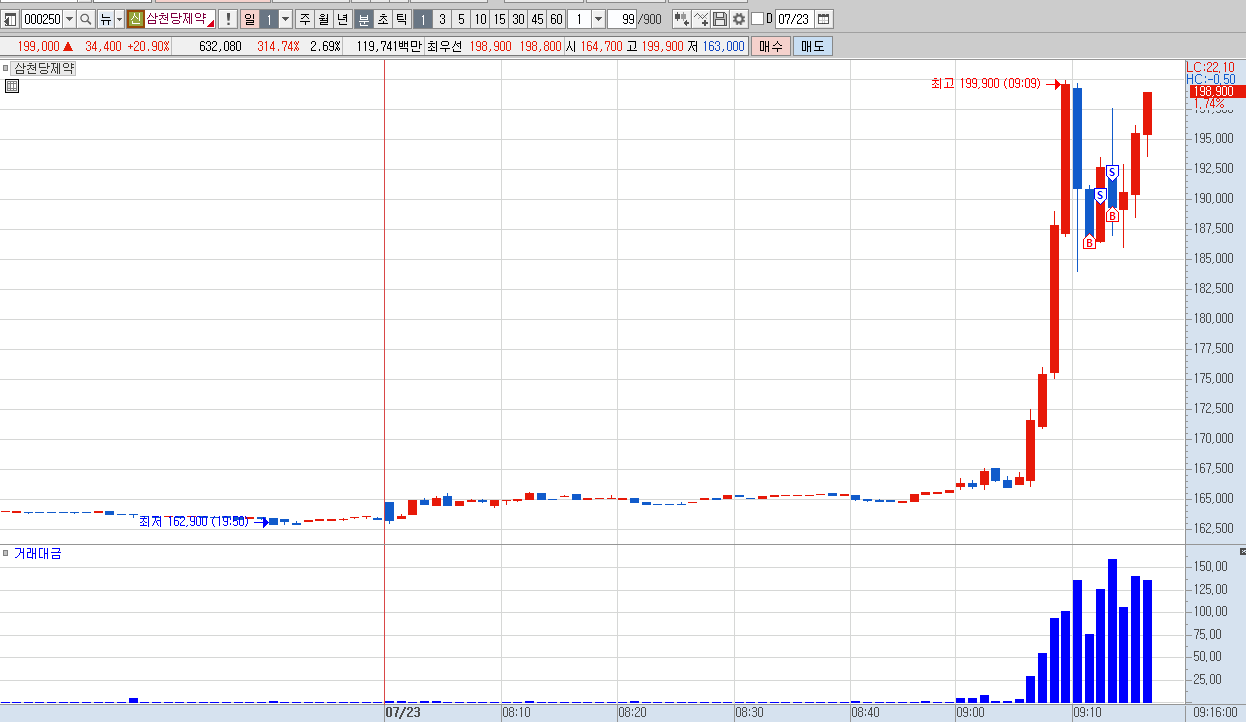Toggle the D checkbox beside the date

tap(757, 19)
